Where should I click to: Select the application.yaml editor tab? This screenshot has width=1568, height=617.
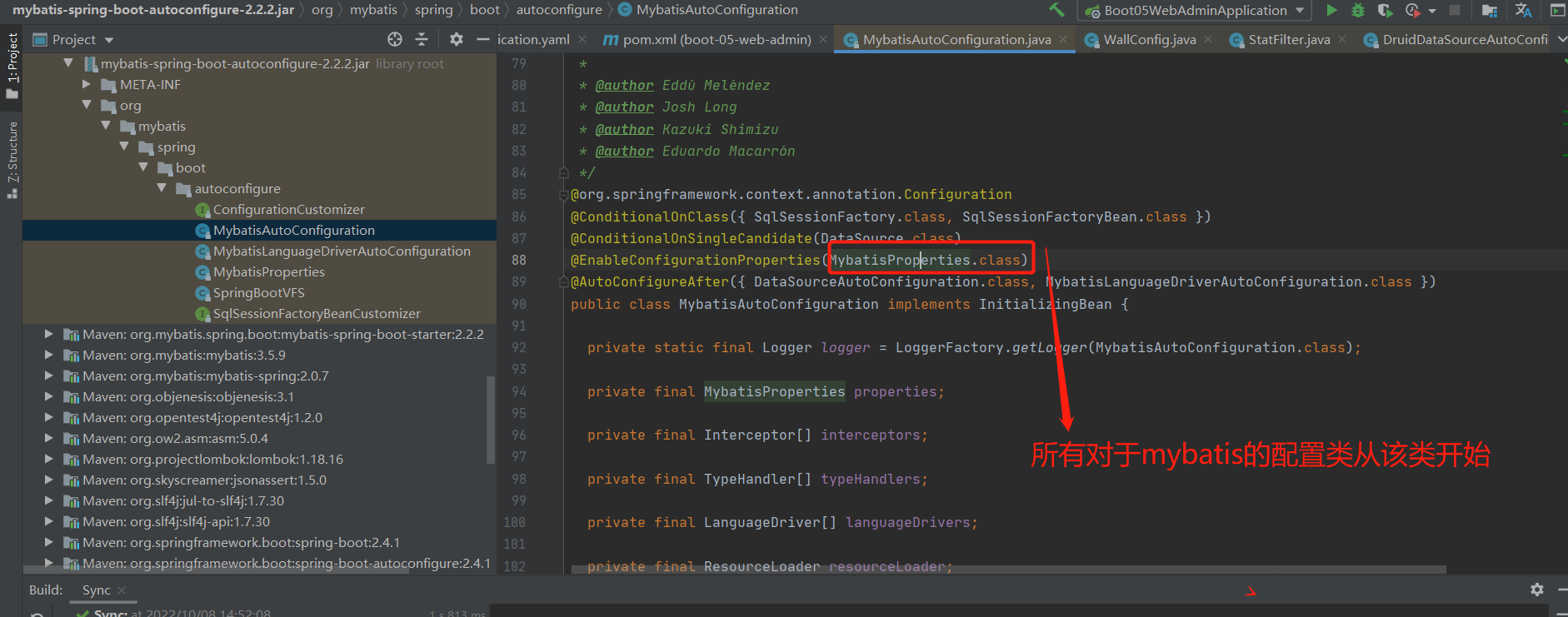tap(533, 39)
